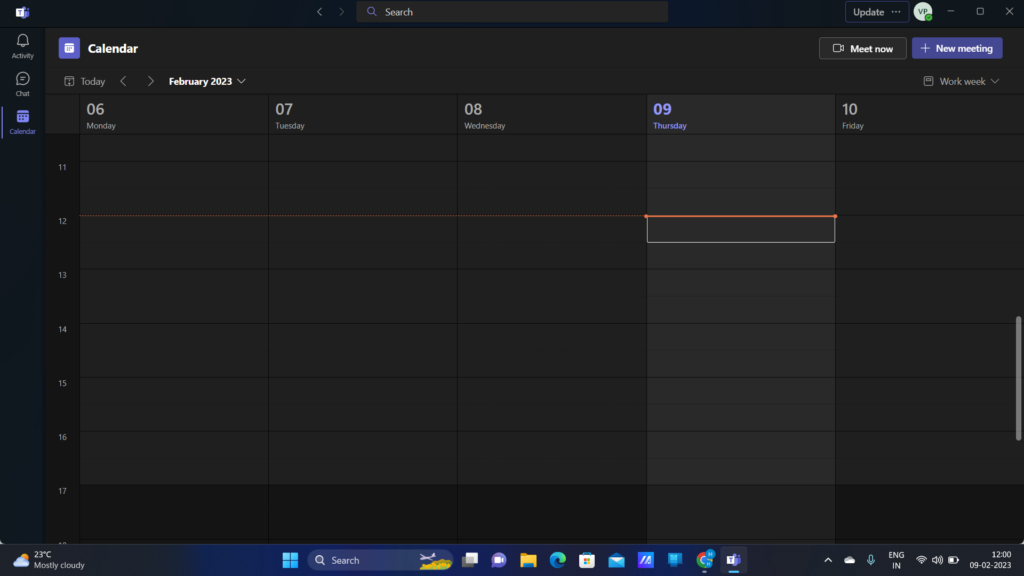Go to the next week
The width and height of the screenshot is (1024, 576).
click(x=151, y=81)
